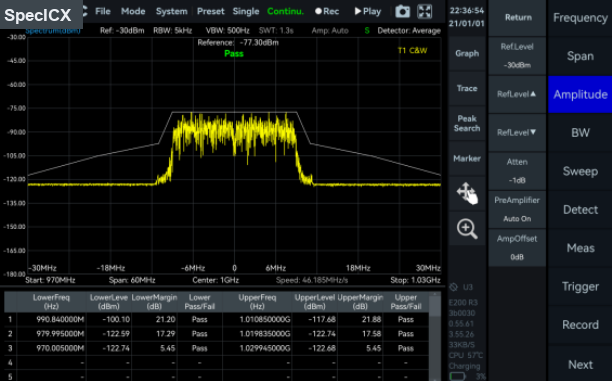Click the SWT: 1.3s readout
Screen dimensions: 612x381
click(x=276, y=30)
